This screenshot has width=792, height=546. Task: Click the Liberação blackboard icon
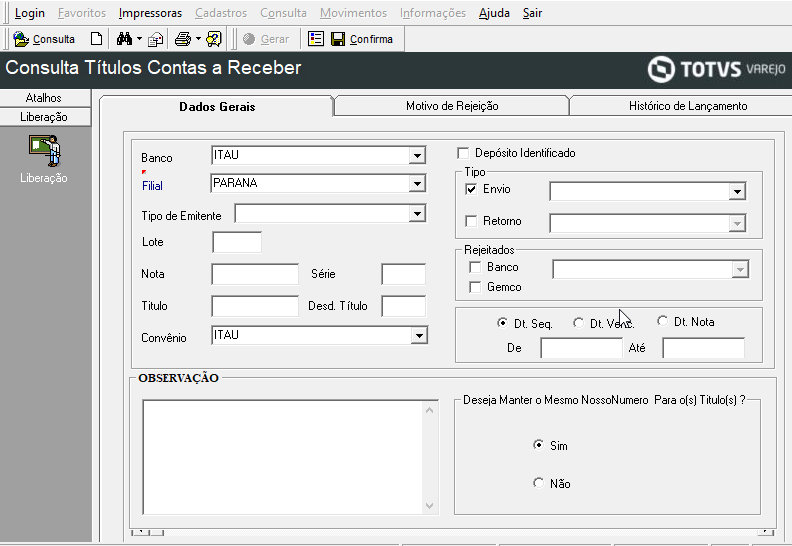(44, 151)
